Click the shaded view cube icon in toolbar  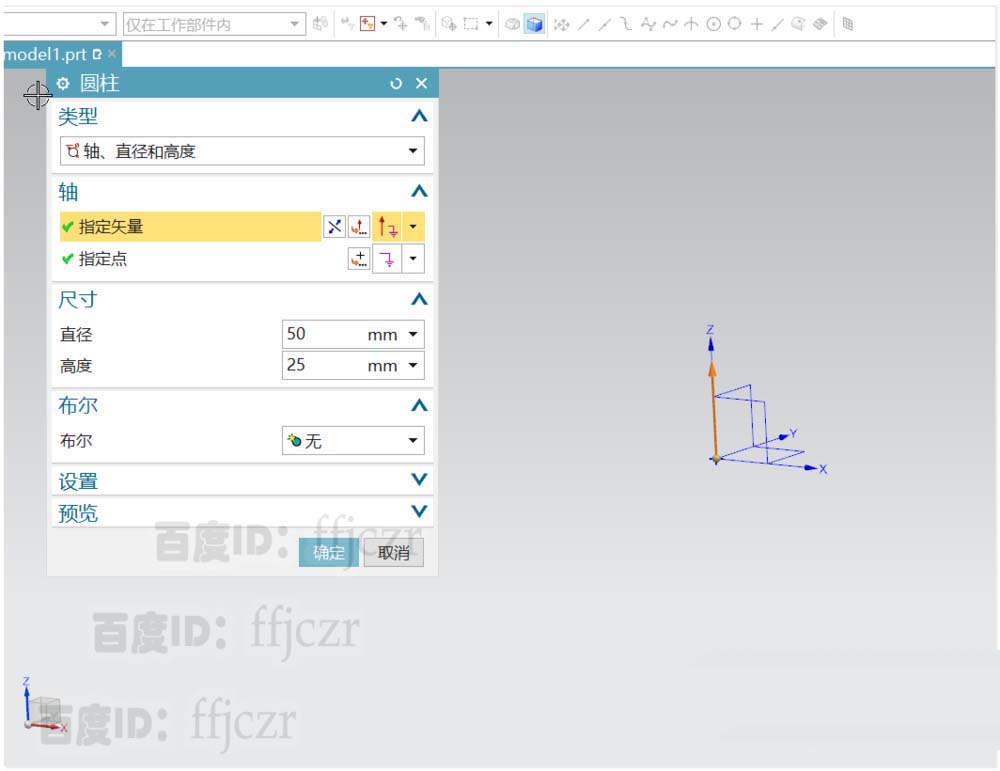point(534,24)
